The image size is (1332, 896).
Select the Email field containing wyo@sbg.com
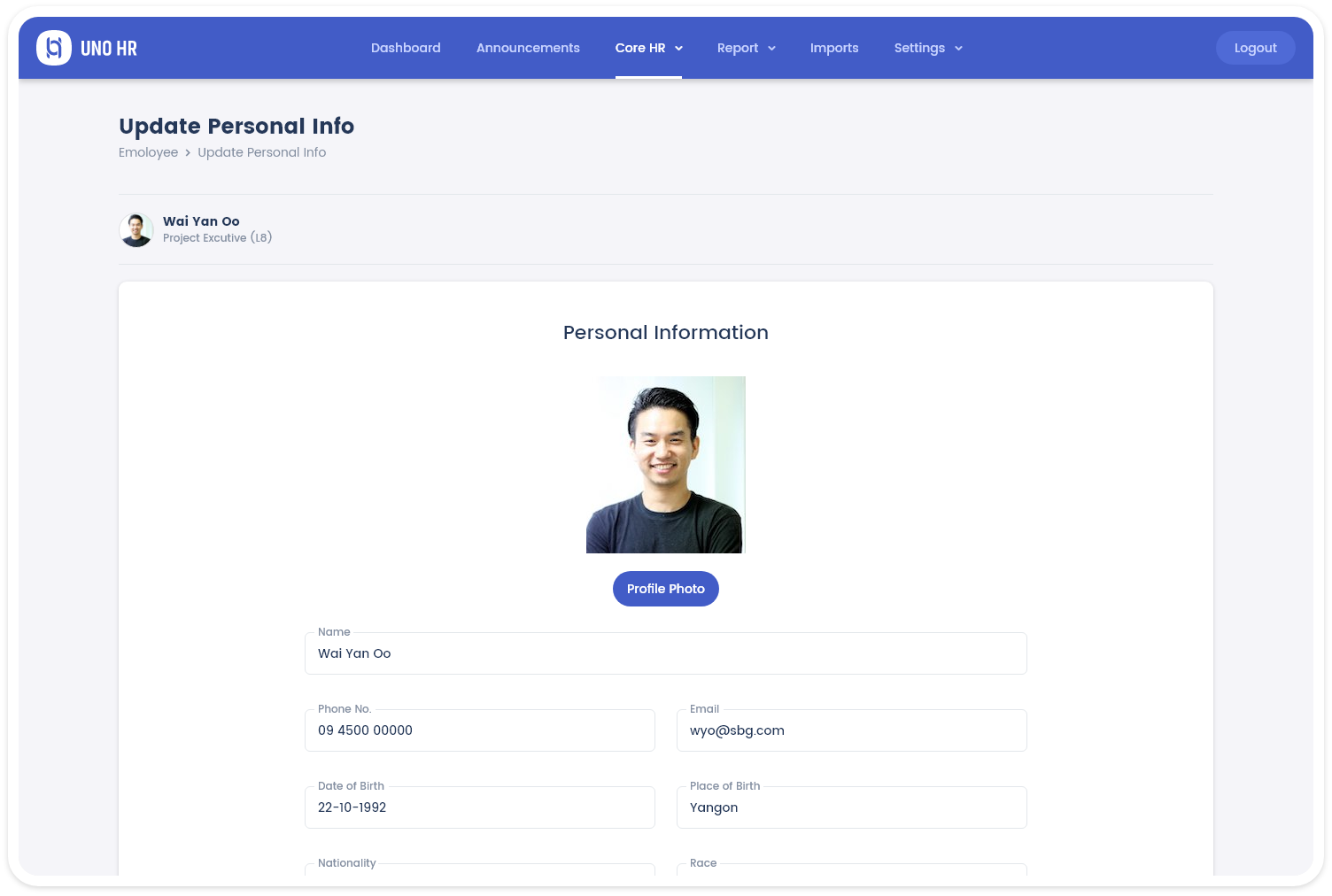[x=851, y=731]
